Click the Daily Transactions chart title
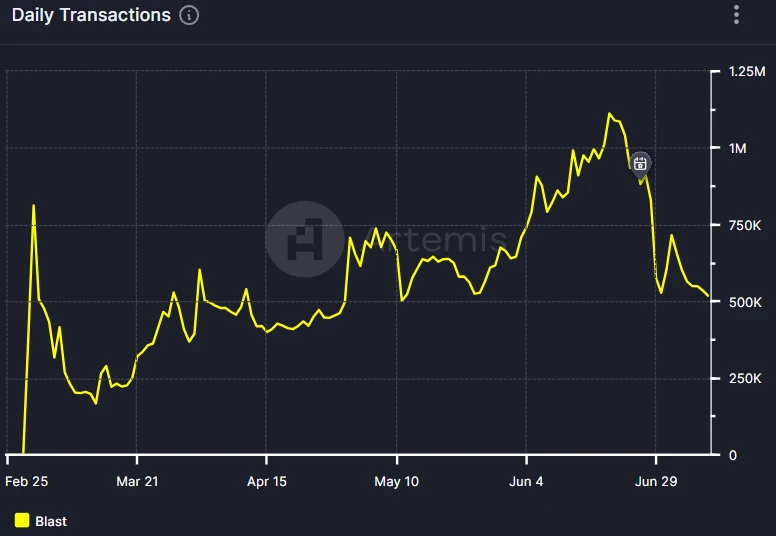The height and width of the screenshot is (536, 776). coord(91,16)
